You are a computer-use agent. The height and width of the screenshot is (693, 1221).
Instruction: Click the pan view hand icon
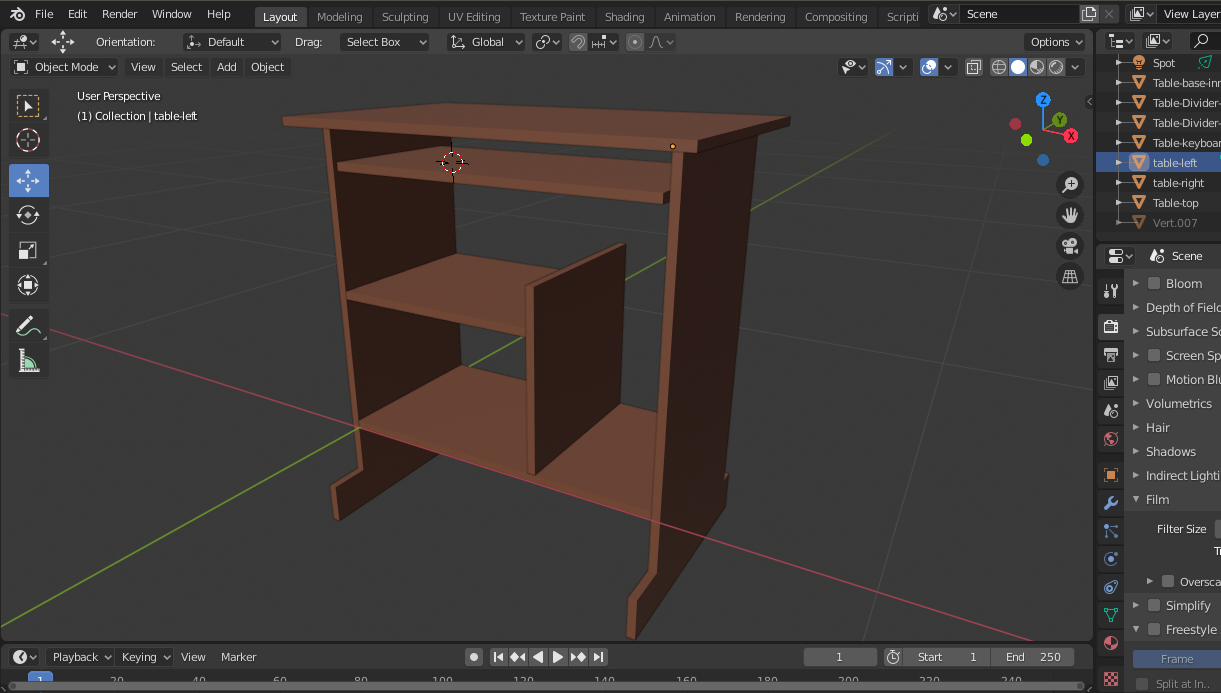point(1070,215)
